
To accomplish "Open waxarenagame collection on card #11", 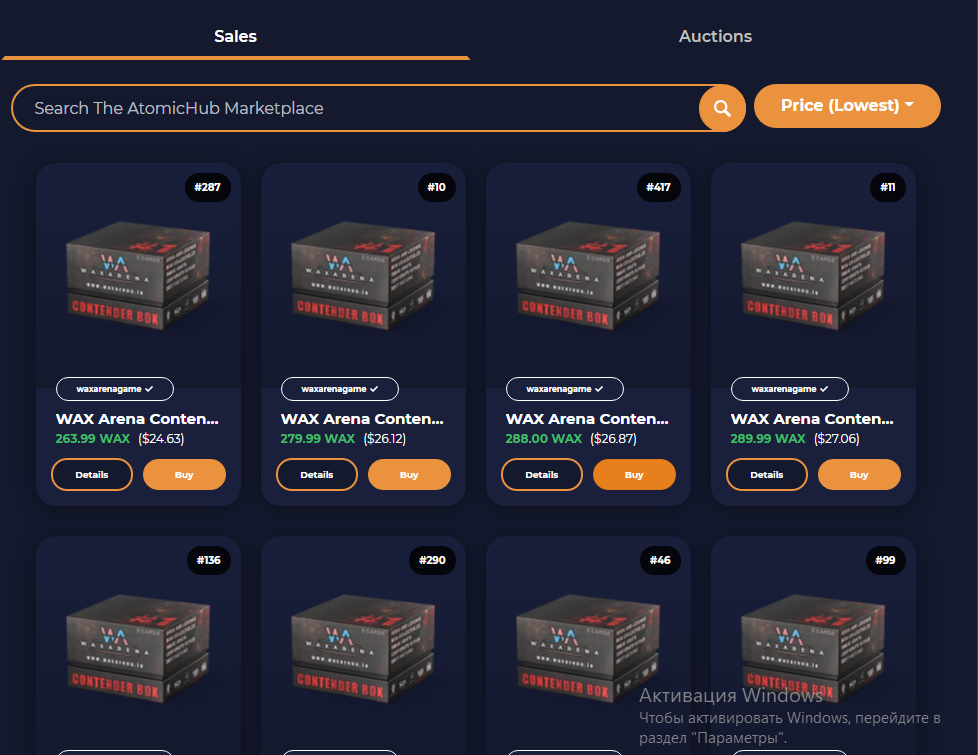I will coord(790,389).
